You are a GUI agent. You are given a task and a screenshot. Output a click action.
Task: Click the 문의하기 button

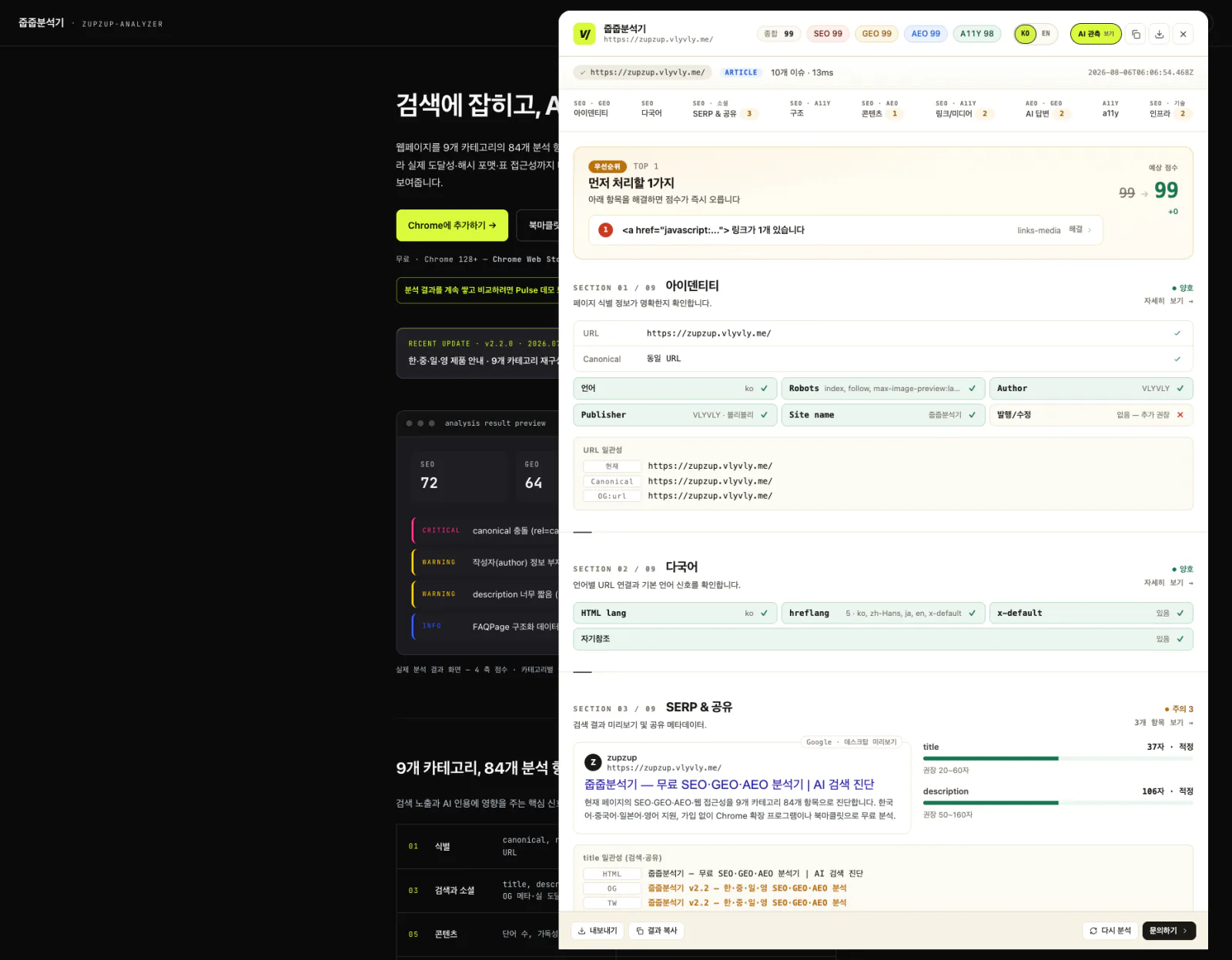pyautogui.click(x=1169, y=931)
